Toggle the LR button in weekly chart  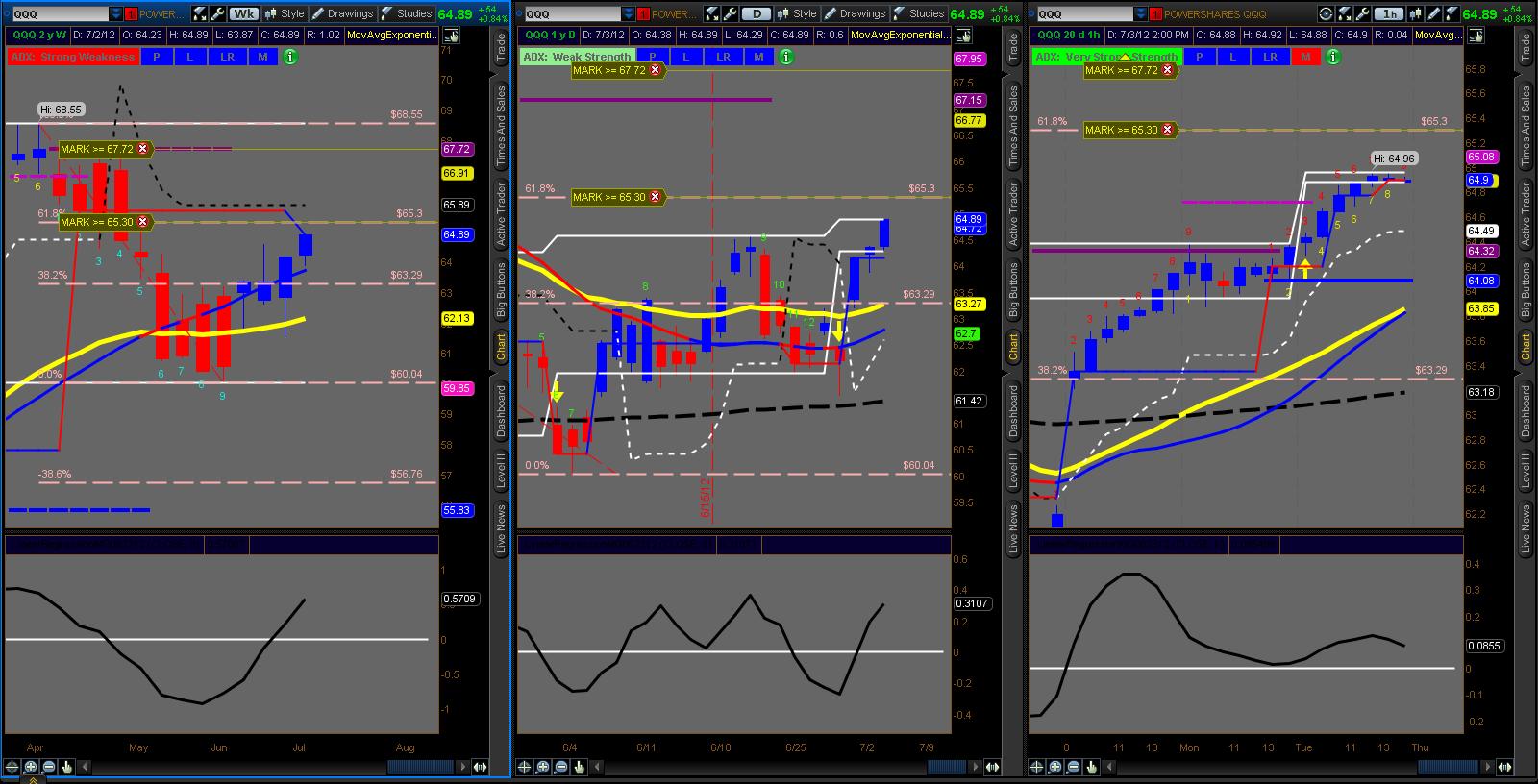[x=228, y=57]
